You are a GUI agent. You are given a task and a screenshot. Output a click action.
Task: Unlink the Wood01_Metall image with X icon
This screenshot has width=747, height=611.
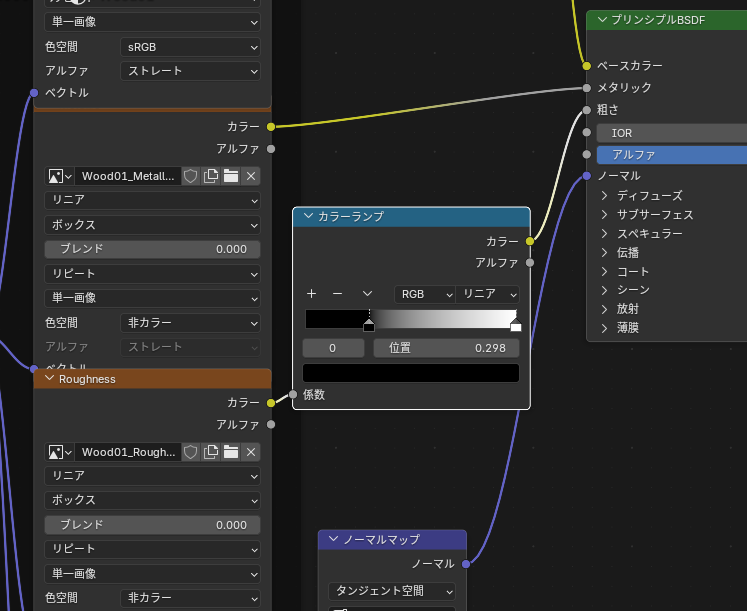tap(251, 176)
